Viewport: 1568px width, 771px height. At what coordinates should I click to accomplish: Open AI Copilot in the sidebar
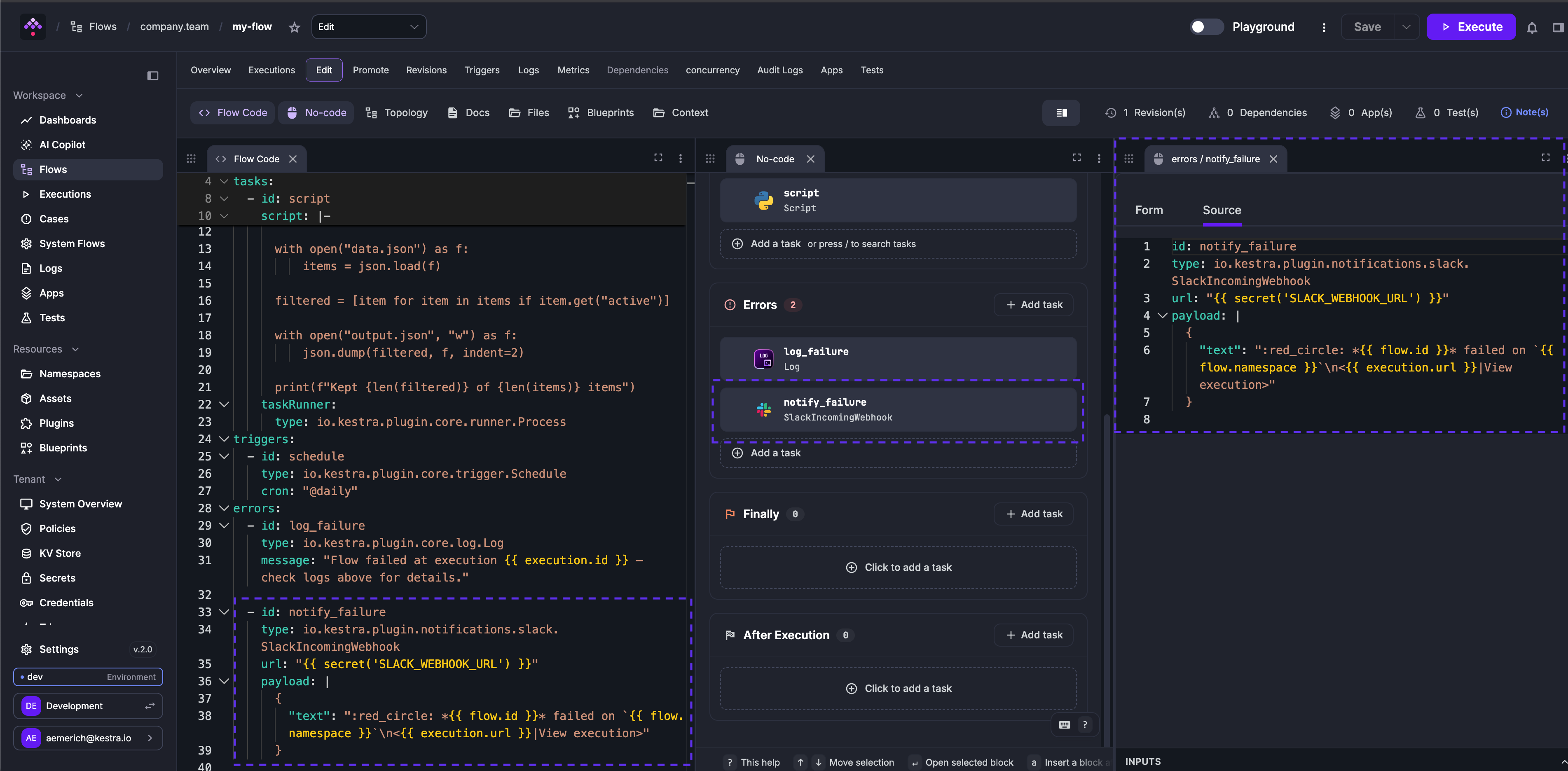tap(88, 145)
